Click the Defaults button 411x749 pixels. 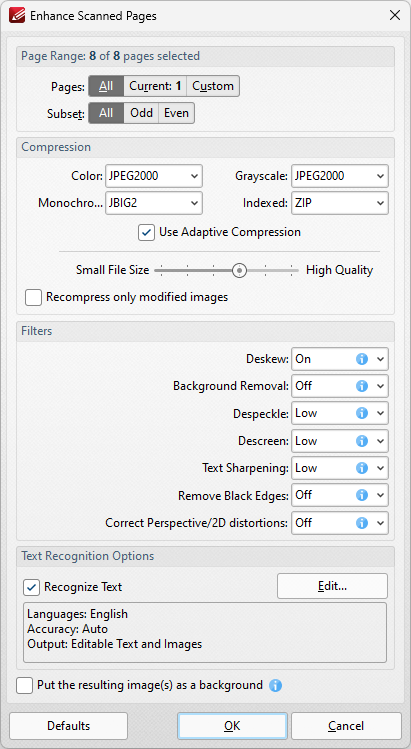68,726
